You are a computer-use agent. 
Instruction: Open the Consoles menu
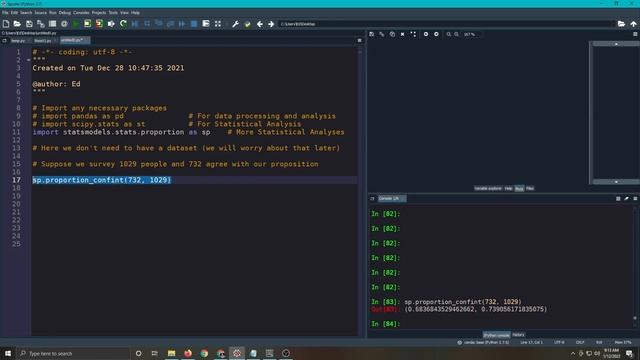[81, 13]
